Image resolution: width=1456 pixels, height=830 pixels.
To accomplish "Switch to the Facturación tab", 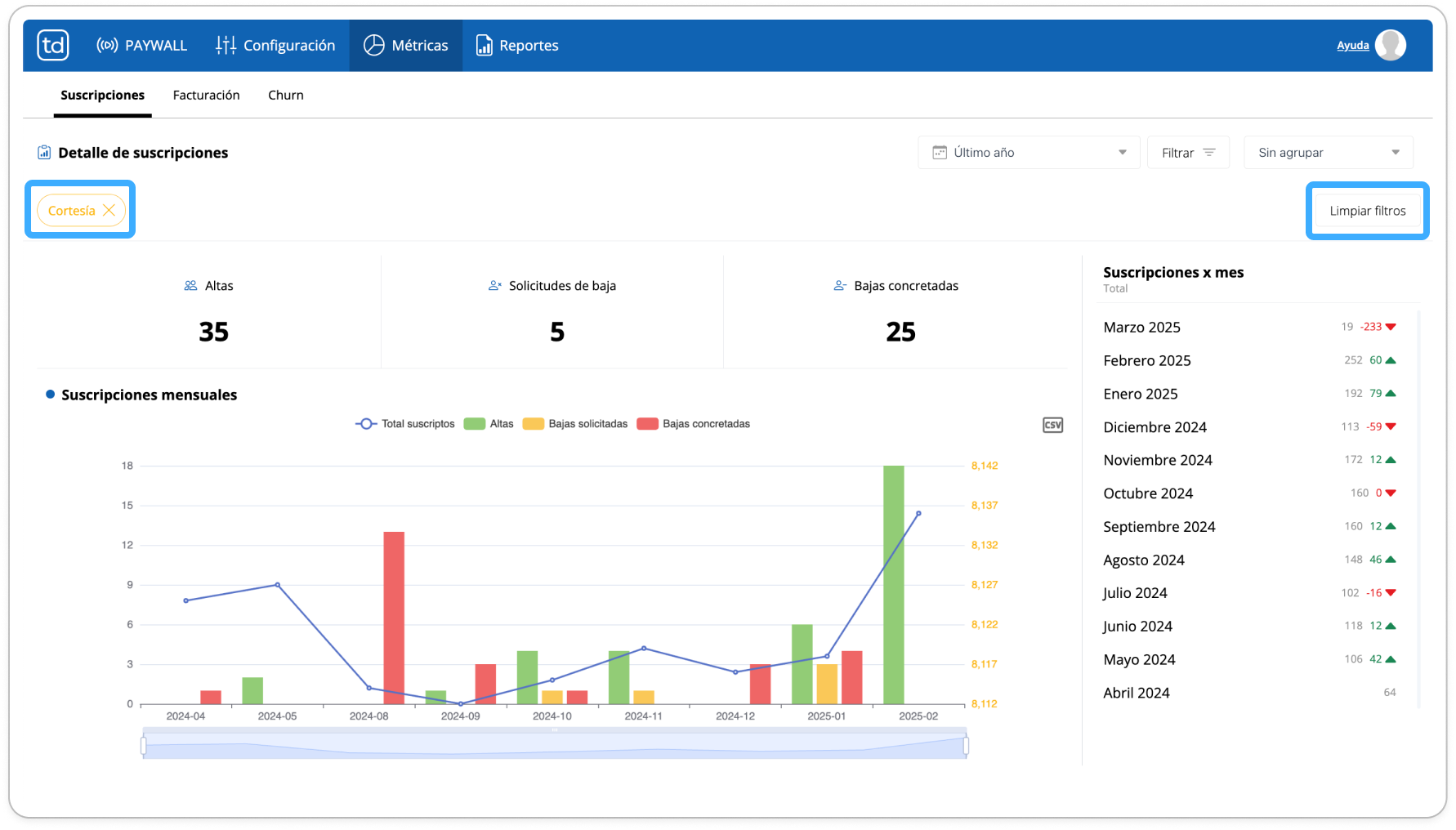I will [x=207, y=96].
